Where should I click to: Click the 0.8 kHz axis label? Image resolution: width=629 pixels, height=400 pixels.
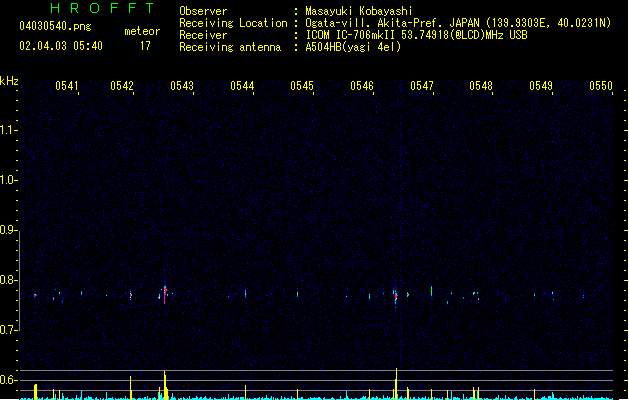coord(8,280)
